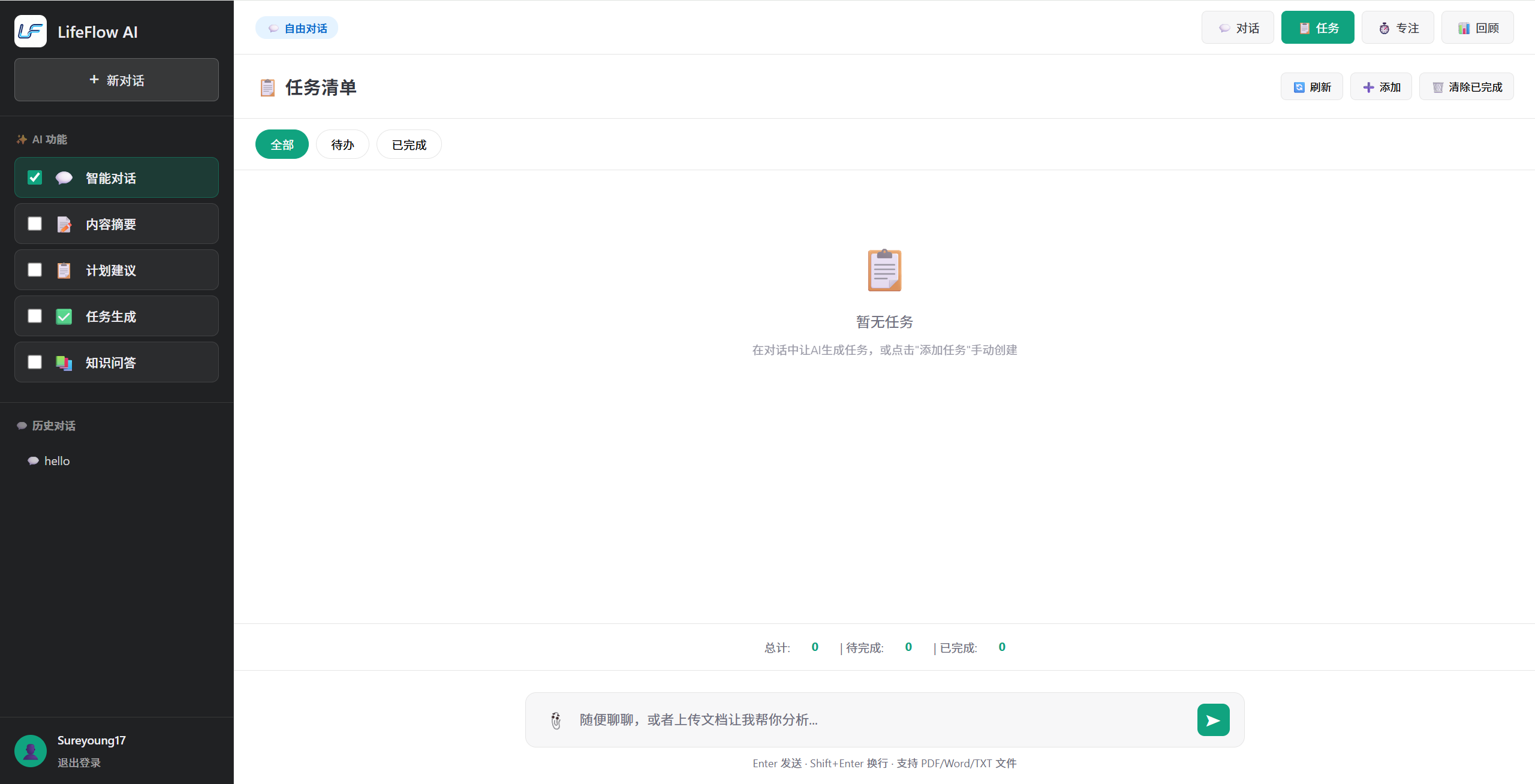
Task: Open the 回顾 review chart view
Action: click(x=1477, y=28)
